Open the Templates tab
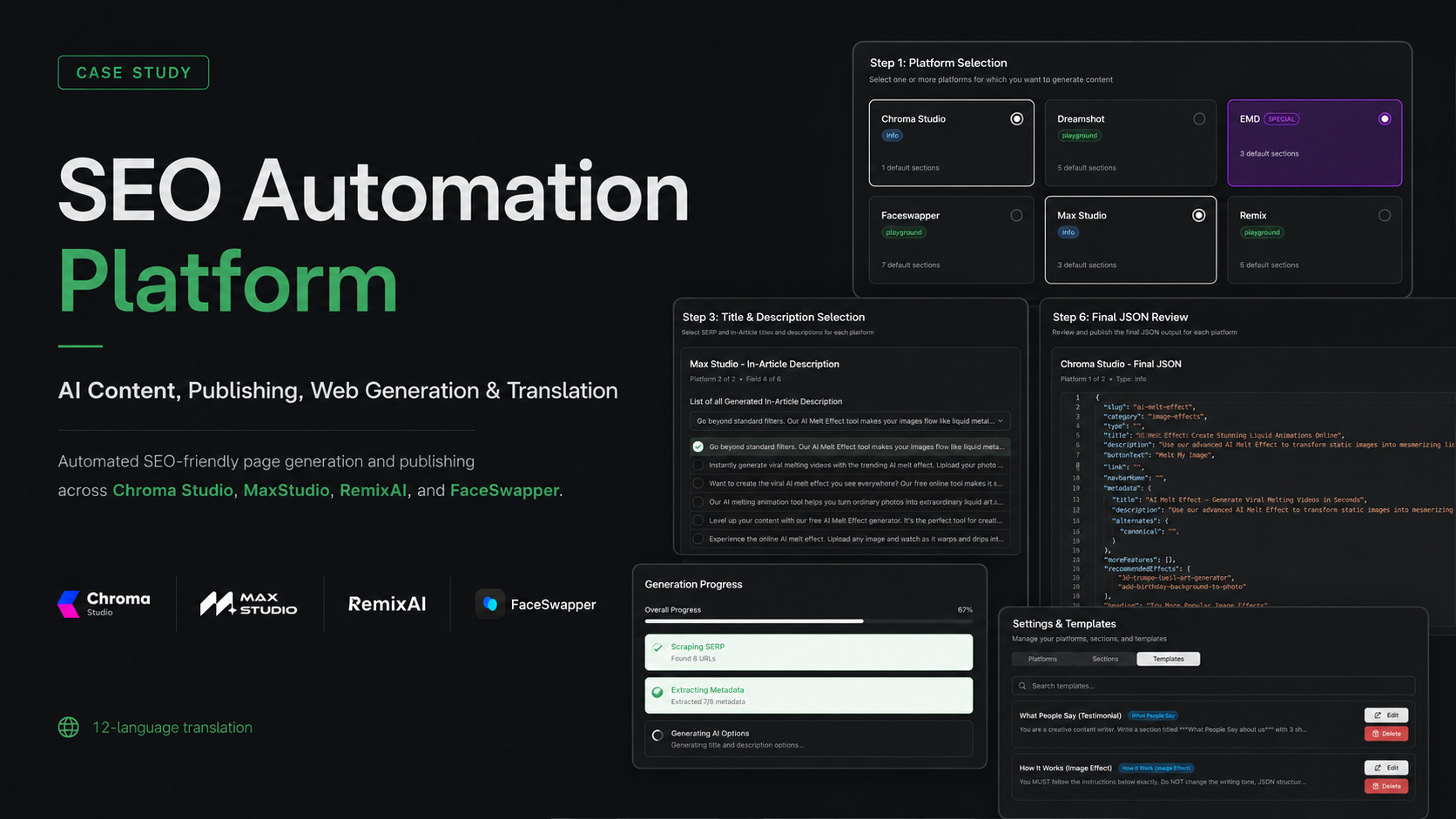 tap(1169, 659)
